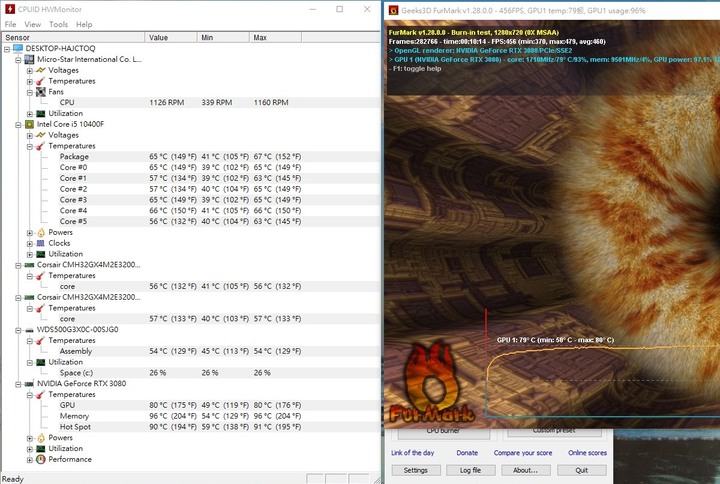This screenshot has width=720, height=484.
Task: Click the Powers flame icon under Intel Core i5
Action: pyautogui.click(x=41, y=232)
